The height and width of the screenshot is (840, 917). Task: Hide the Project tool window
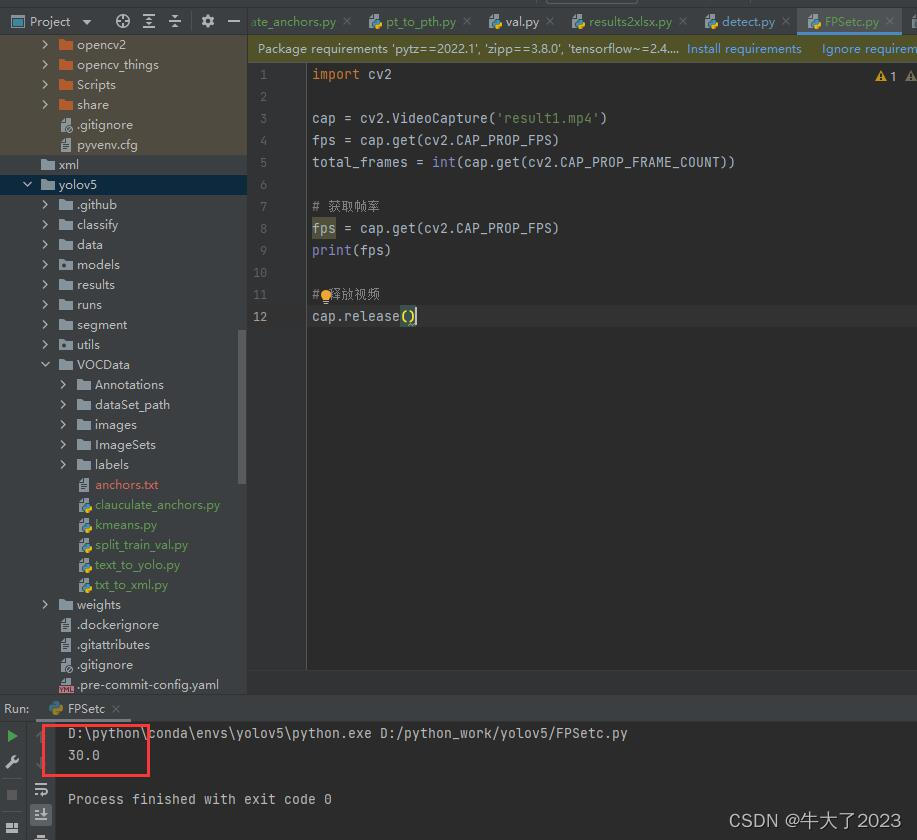click(234, 22)
